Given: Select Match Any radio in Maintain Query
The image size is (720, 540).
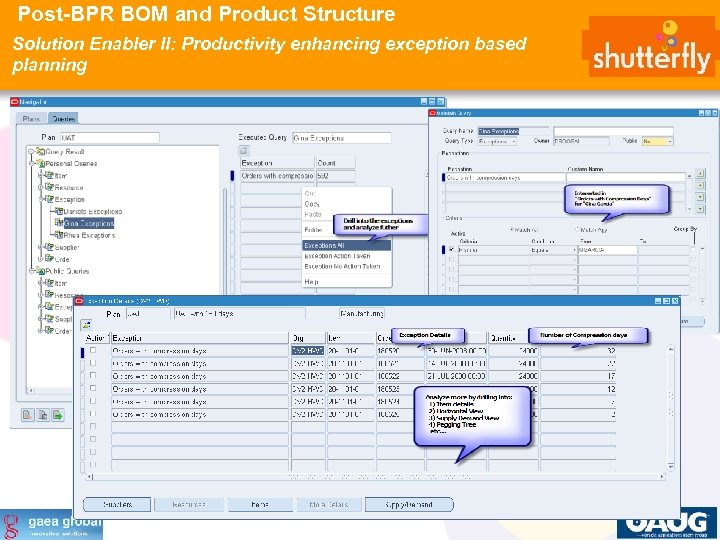Looking at the screenshot, I should click(577, 229).
